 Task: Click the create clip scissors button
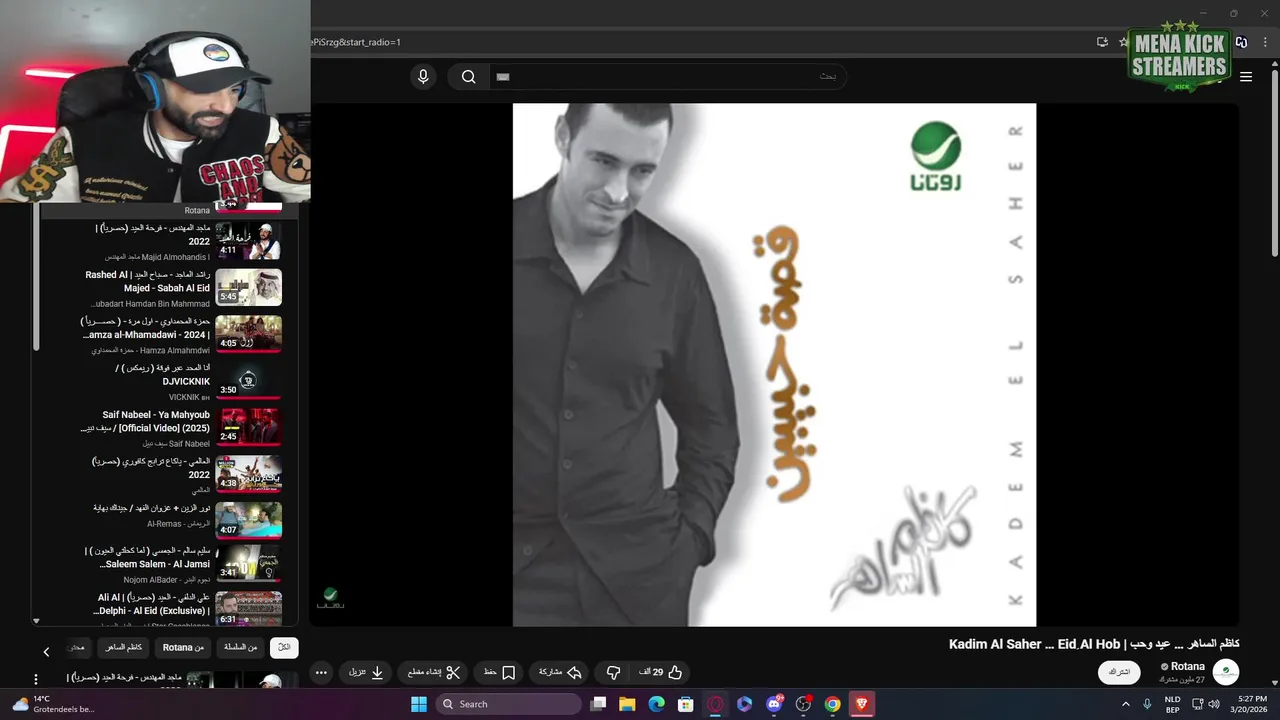(x=433, y=673)
